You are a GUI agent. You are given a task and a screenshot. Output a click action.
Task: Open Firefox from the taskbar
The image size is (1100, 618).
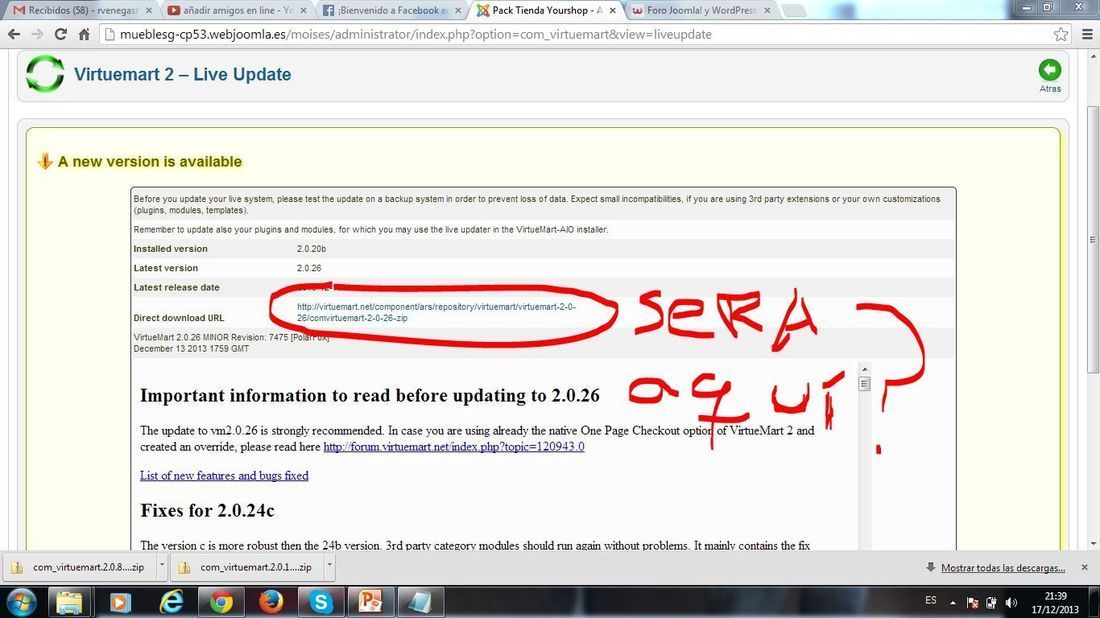click(271, 603)
